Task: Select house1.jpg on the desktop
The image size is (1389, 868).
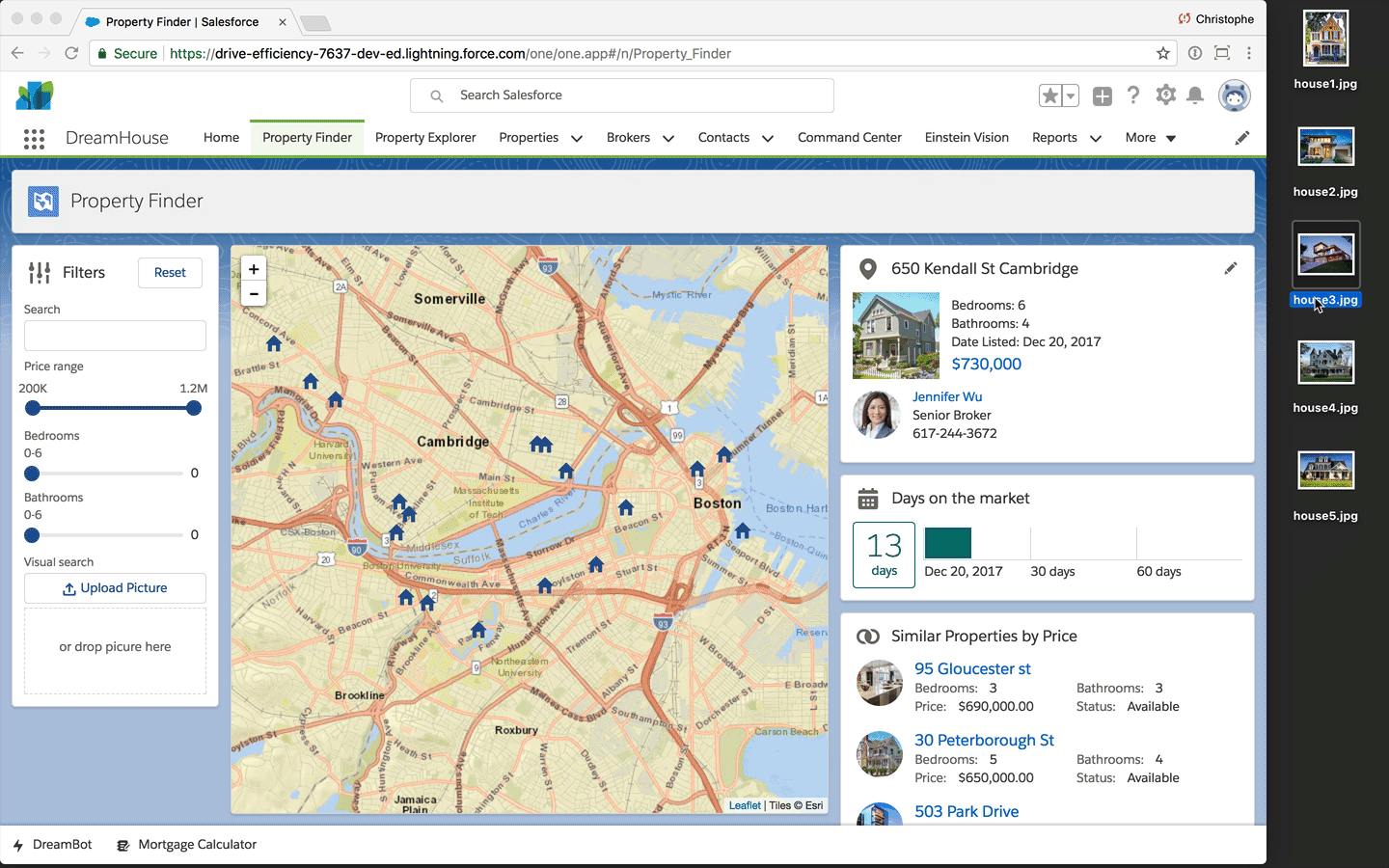Action: 1325,50
